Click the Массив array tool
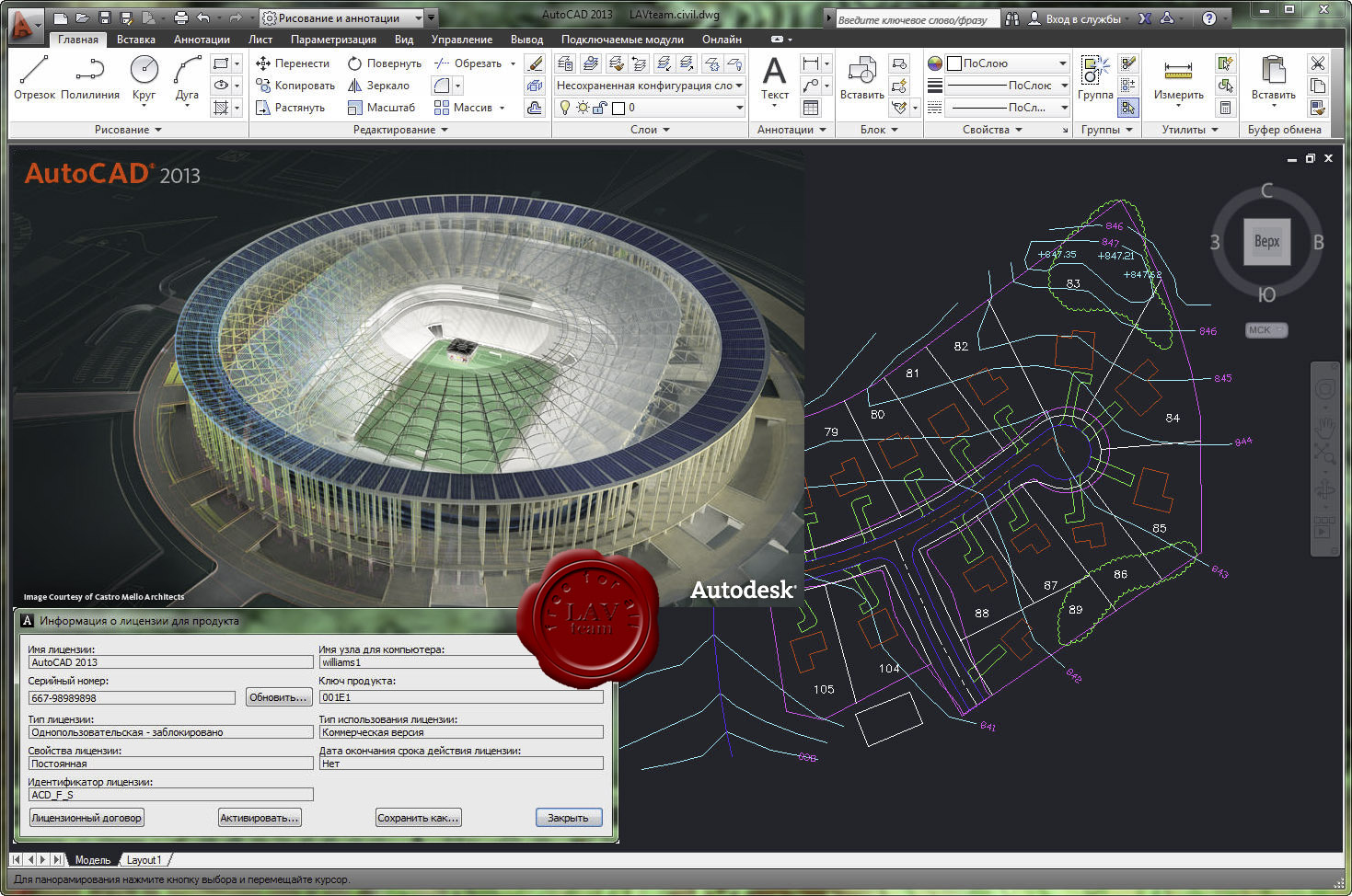Image resolution: width=1352 pixels, height=896 pixels. (x=463, y=108)
